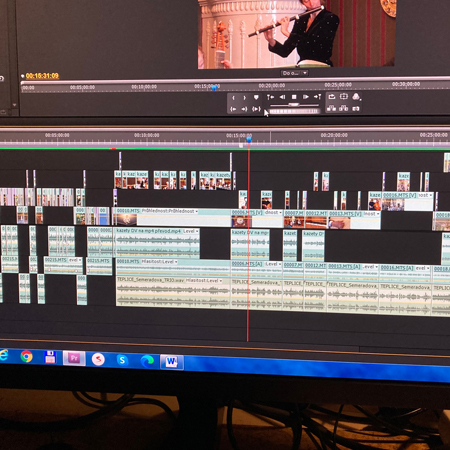Step back one frame
The width and height of the screenshot is (450, 450).
[282, 97]
